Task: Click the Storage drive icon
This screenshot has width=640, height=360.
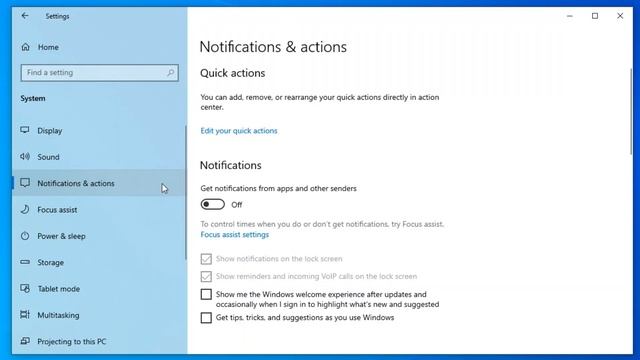Action: click(x=25, y=262)
